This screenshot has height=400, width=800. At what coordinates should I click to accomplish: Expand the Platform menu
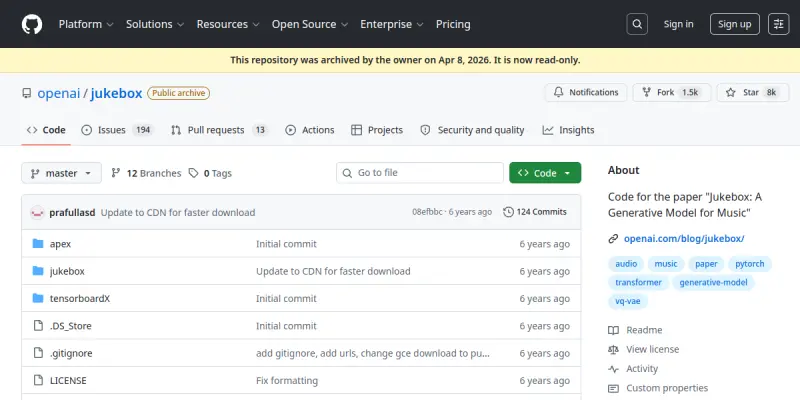point(86,24)
